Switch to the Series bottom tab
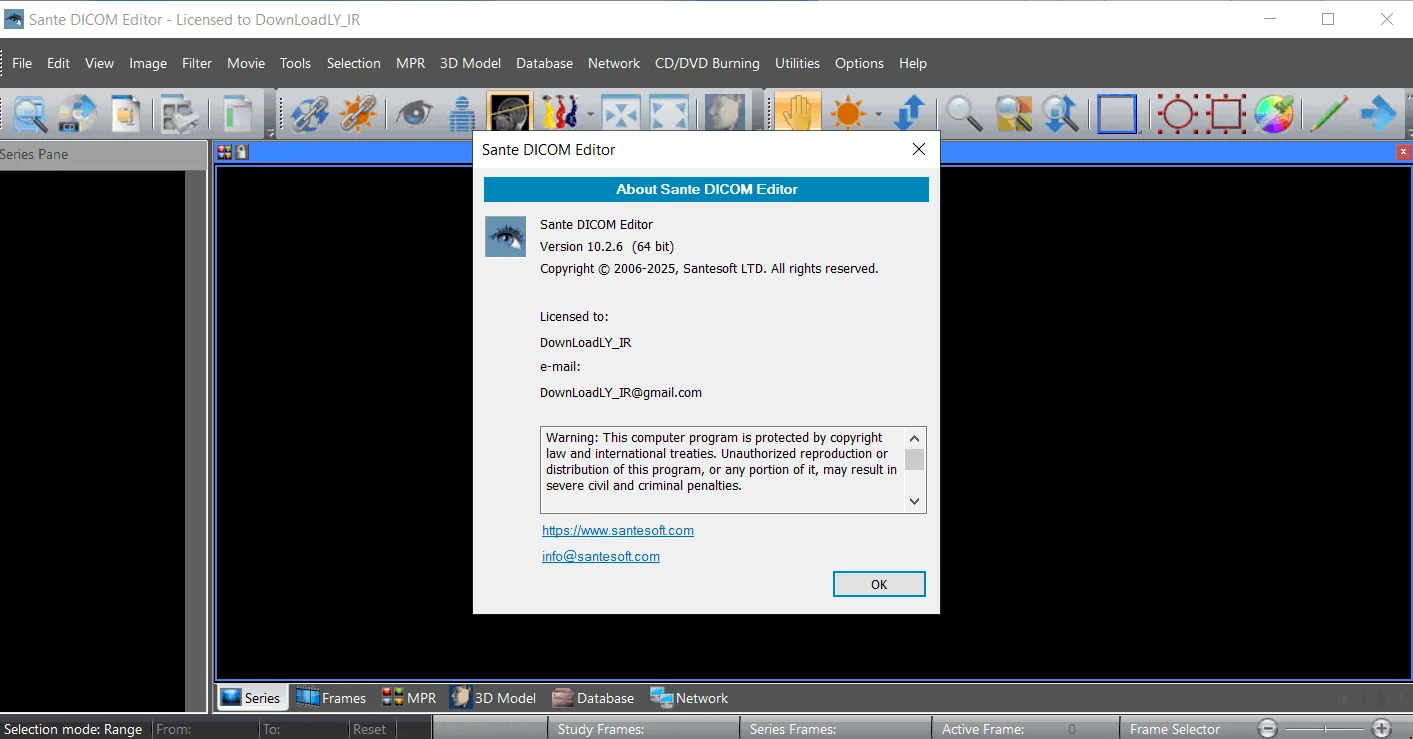This screenshot has height=739, width=1413. pos(251,698)
